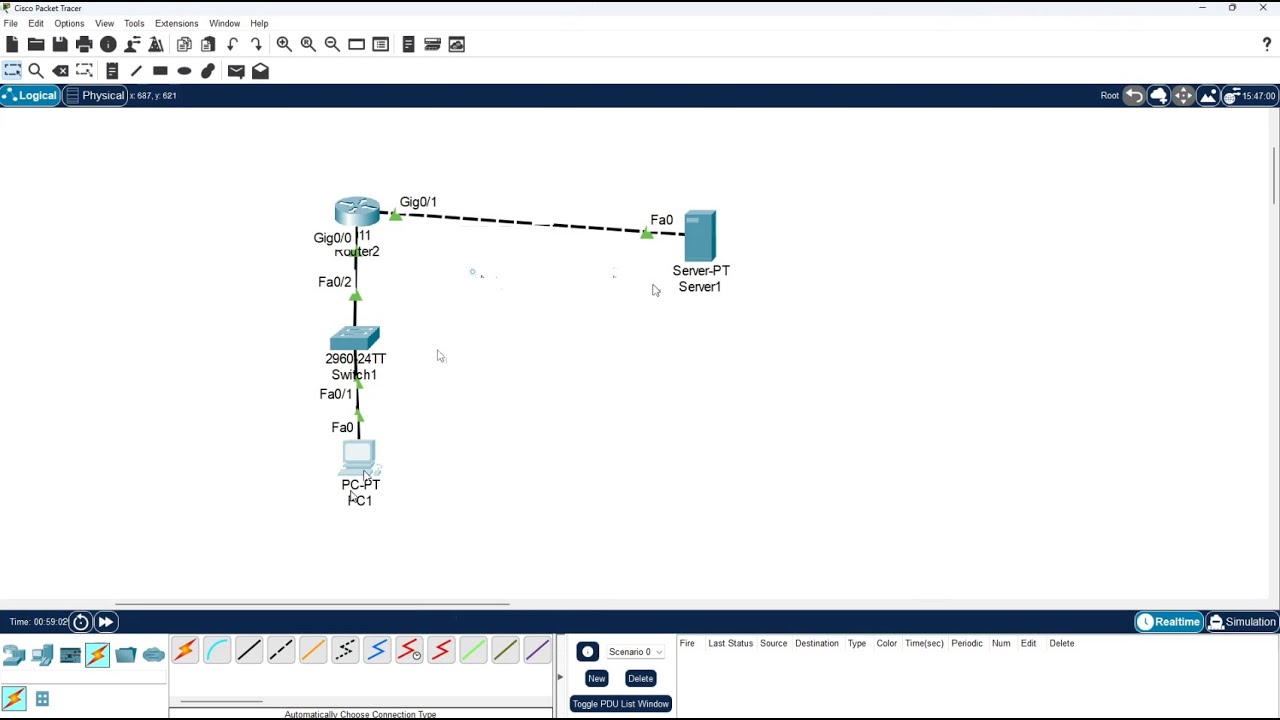The image size is (1280, 720).
Task: Open the View menu
Action: point(104,23)
